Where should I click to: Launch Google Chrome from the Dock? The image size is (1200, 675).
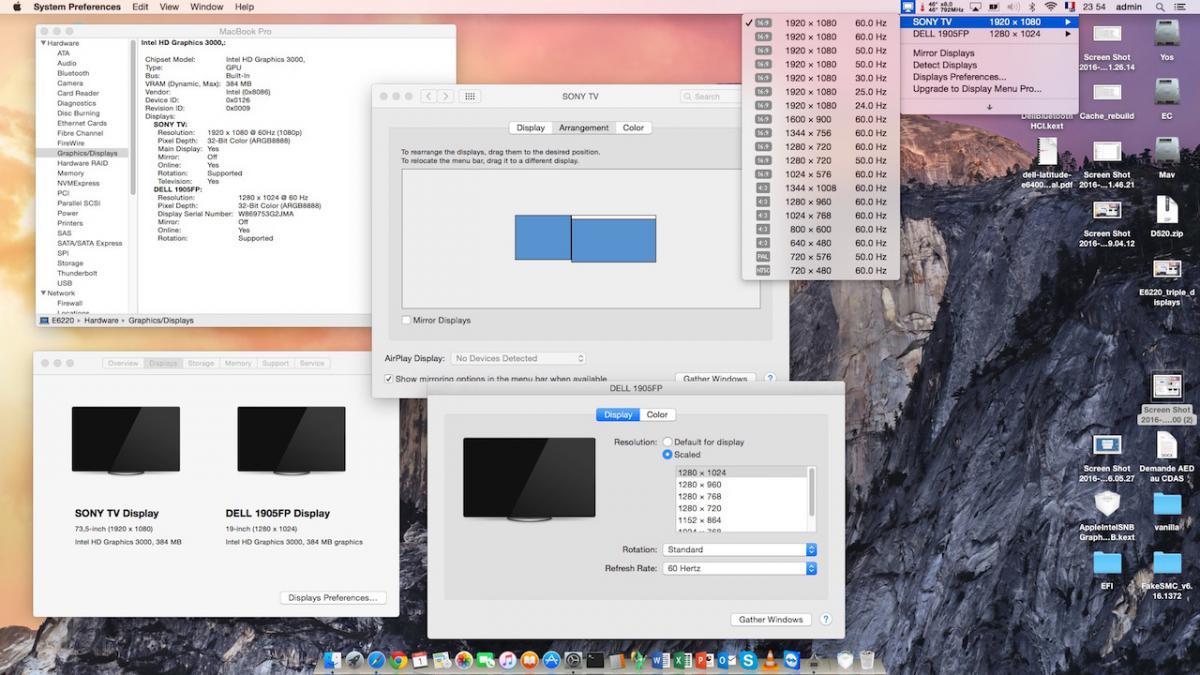[x=398, y=660]
